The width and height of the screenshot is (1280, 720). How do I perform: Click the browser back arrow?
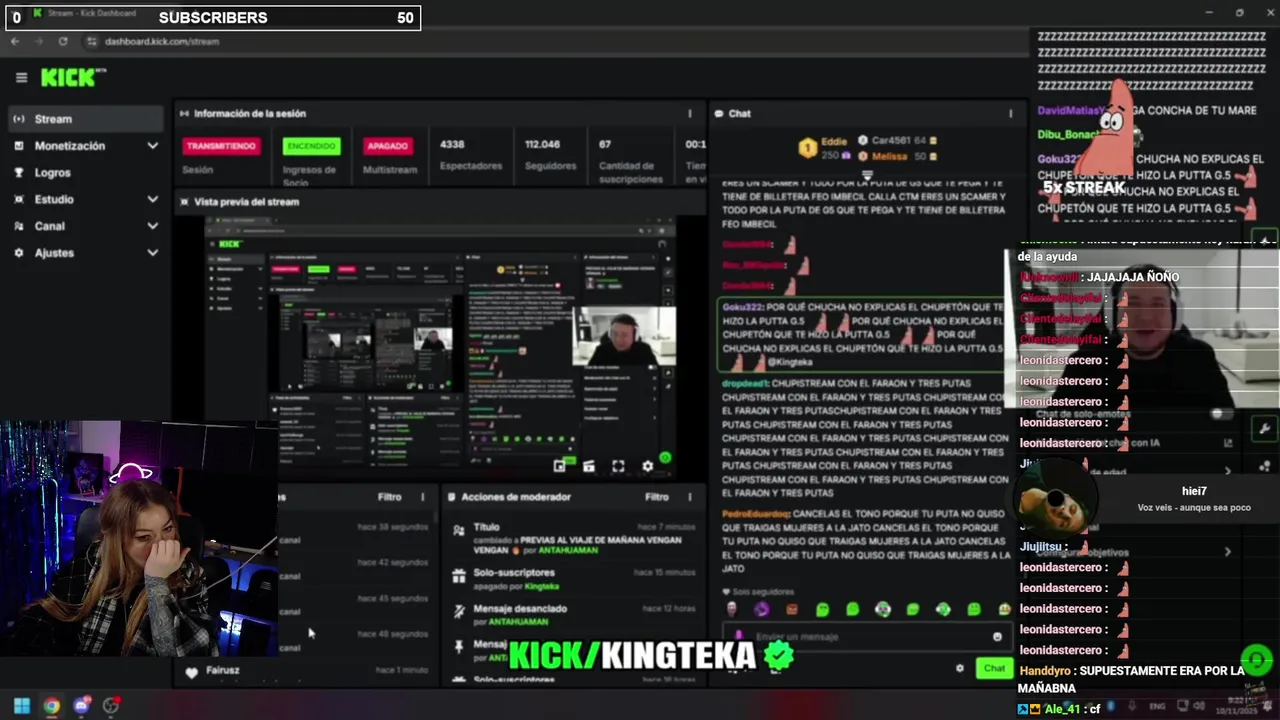point(15,41)
